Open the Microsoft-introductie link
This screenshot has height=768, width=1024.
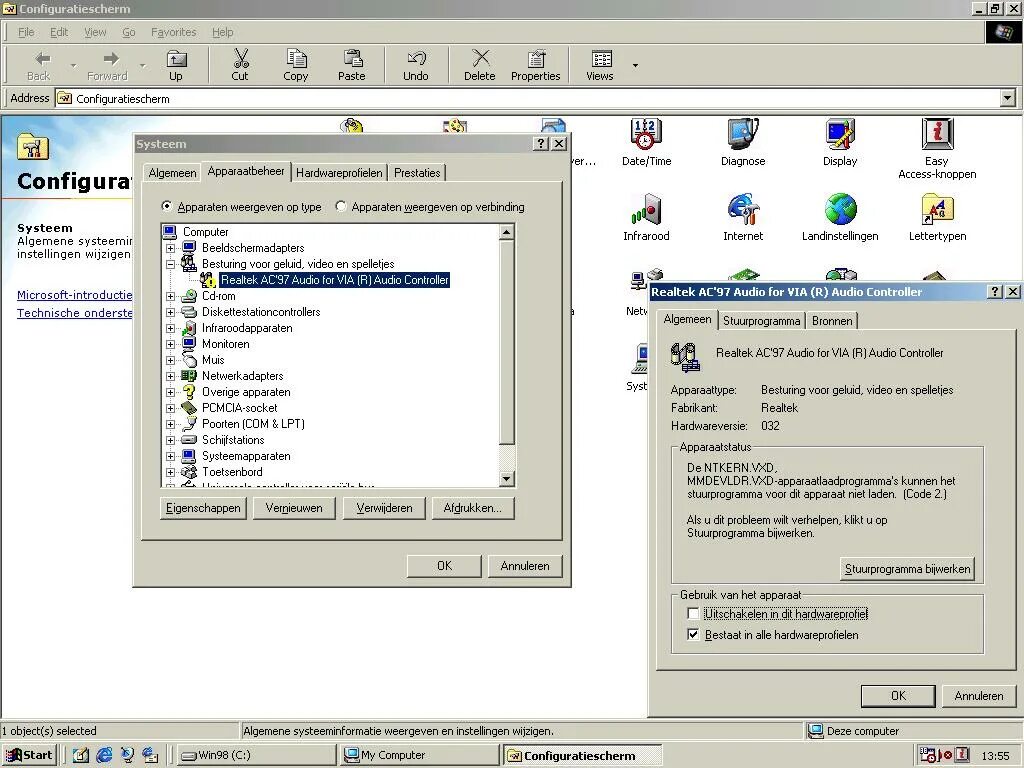tap(74, 295)
